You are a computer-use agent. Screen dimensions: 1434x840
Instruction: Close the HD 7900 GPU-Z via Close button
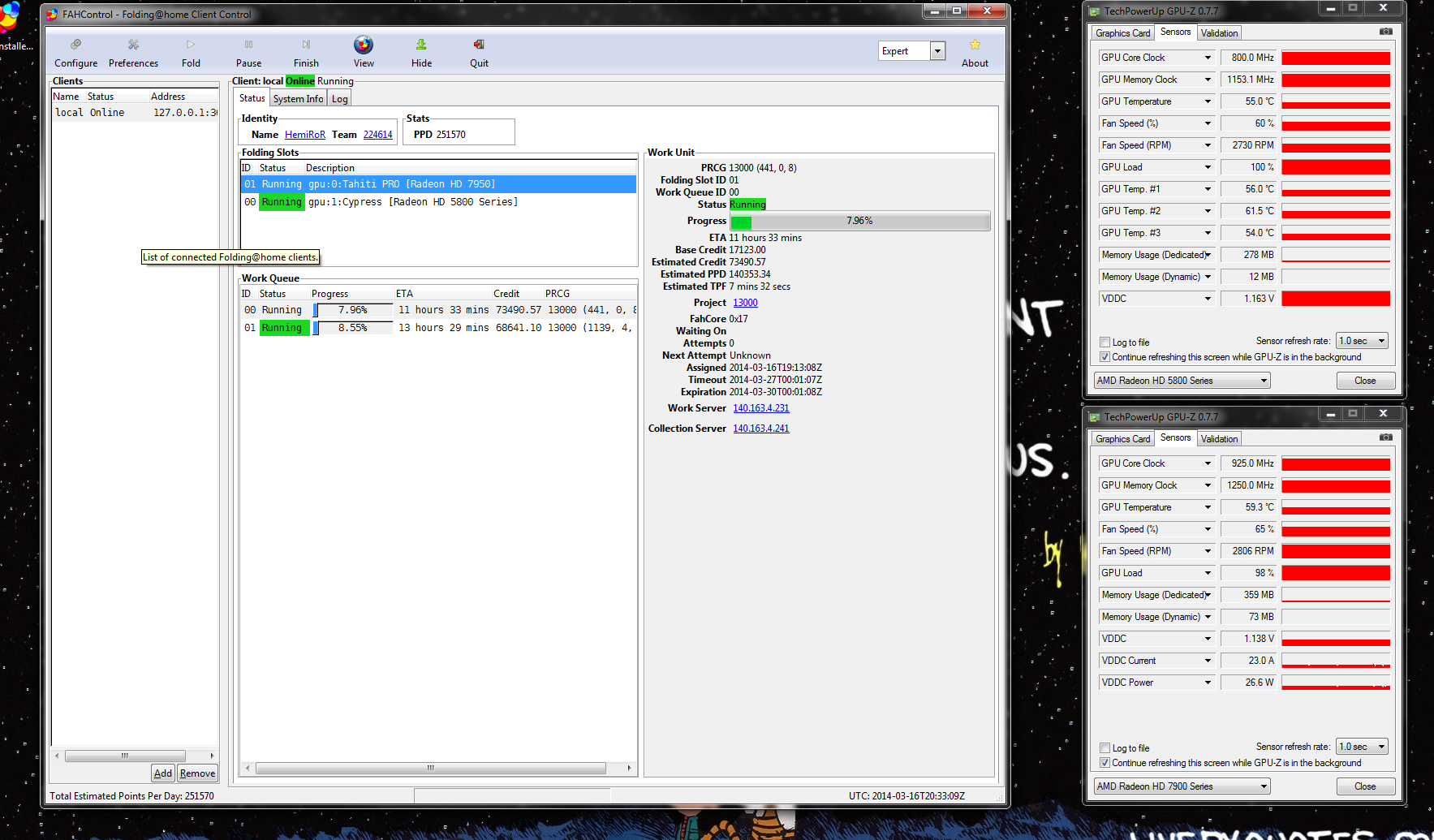coord(1365,786)
